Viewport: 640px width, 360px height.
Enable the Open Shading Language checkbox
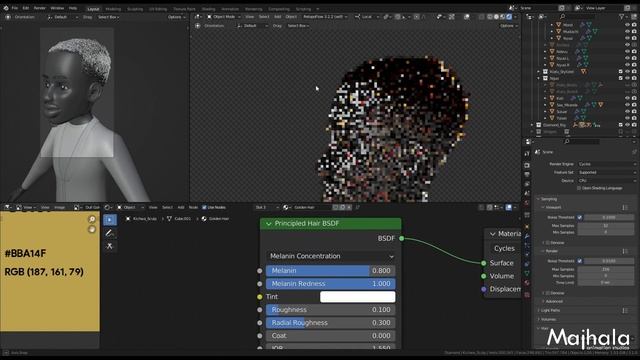click(579, 188)
